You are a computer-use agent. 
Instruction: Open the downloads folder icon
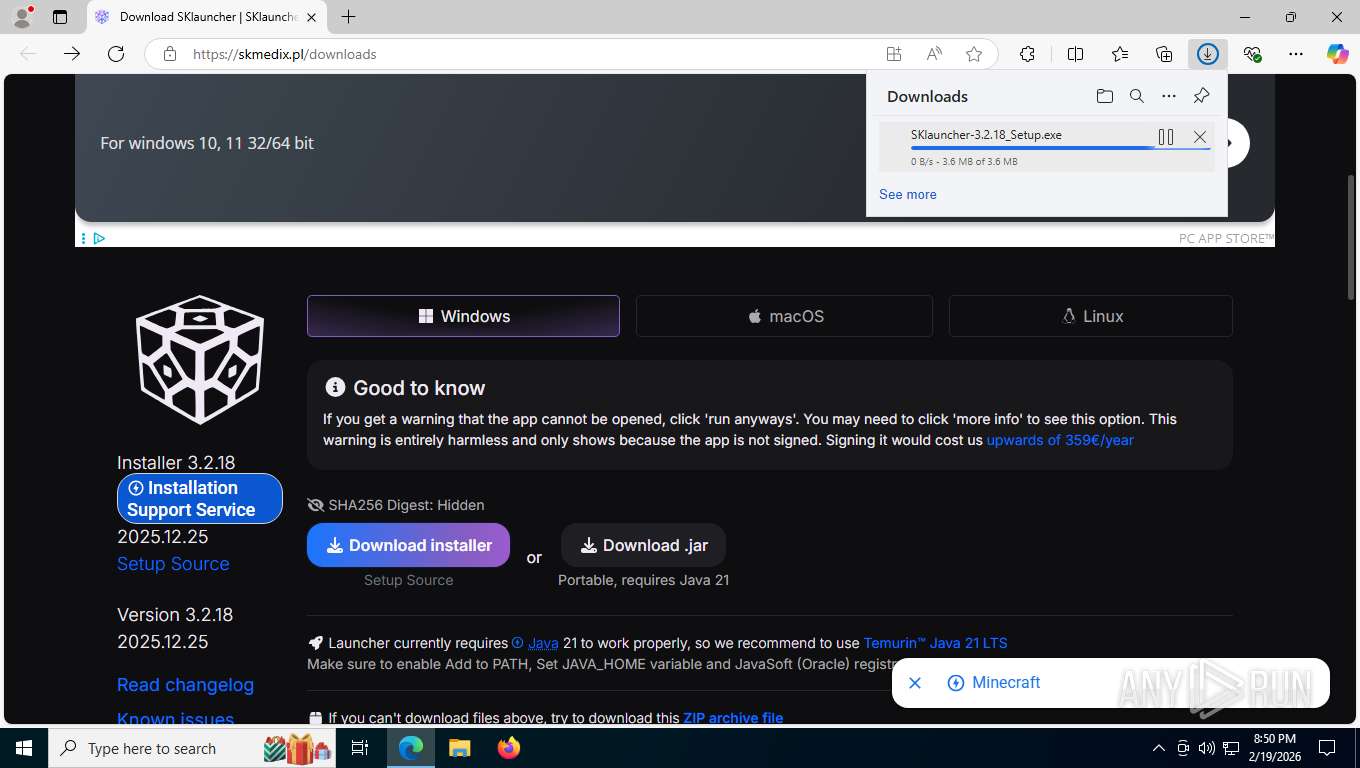tap(1105, 96)
